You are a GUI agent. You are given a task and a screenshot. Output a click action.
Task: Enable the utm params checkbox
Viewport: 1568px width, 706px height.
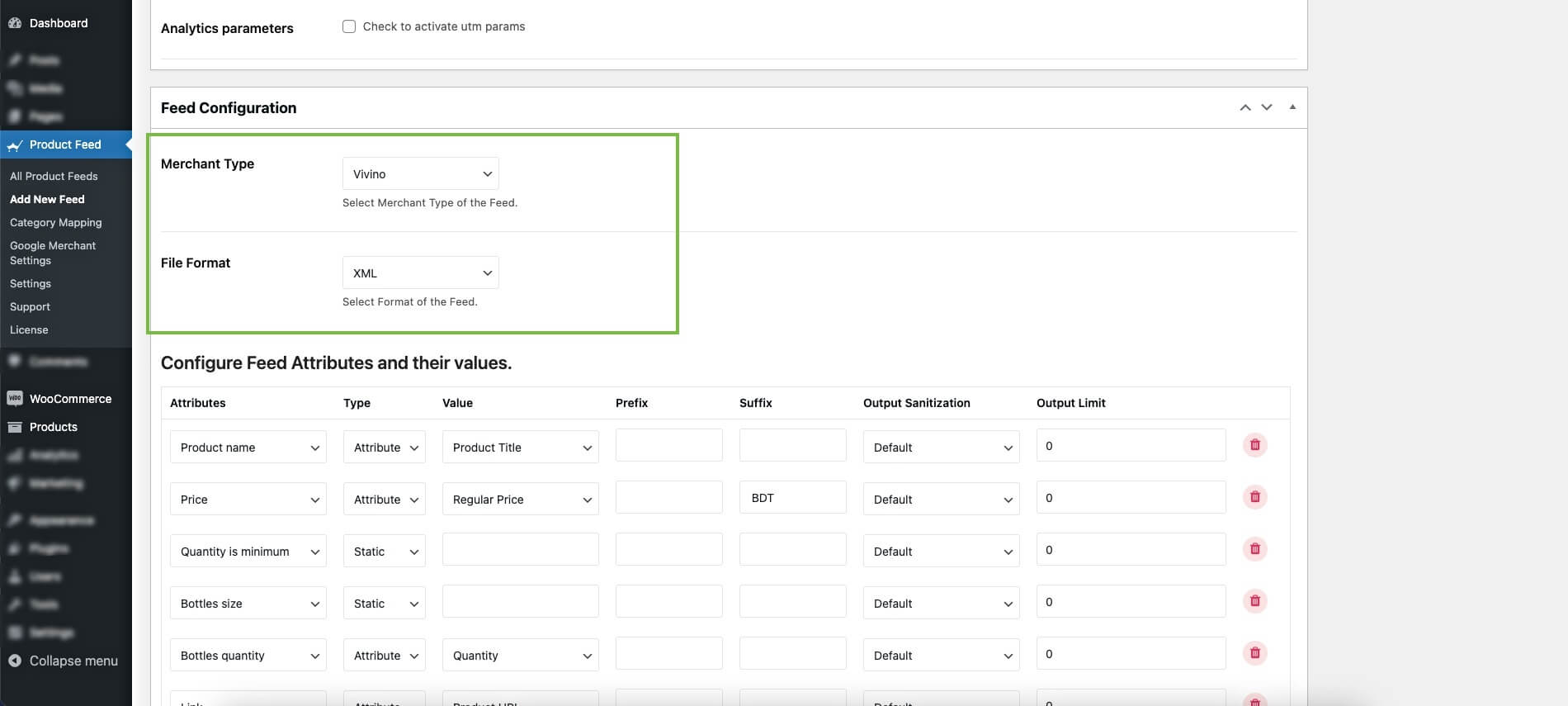tap(349, 26)
